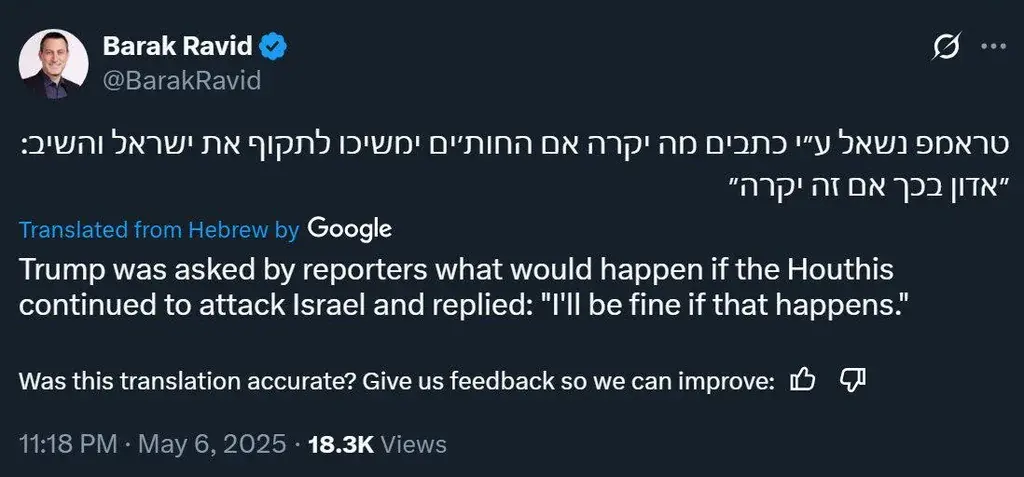Open the Barak Ravid display name
1024x477 pixels.
click(178, 47)
